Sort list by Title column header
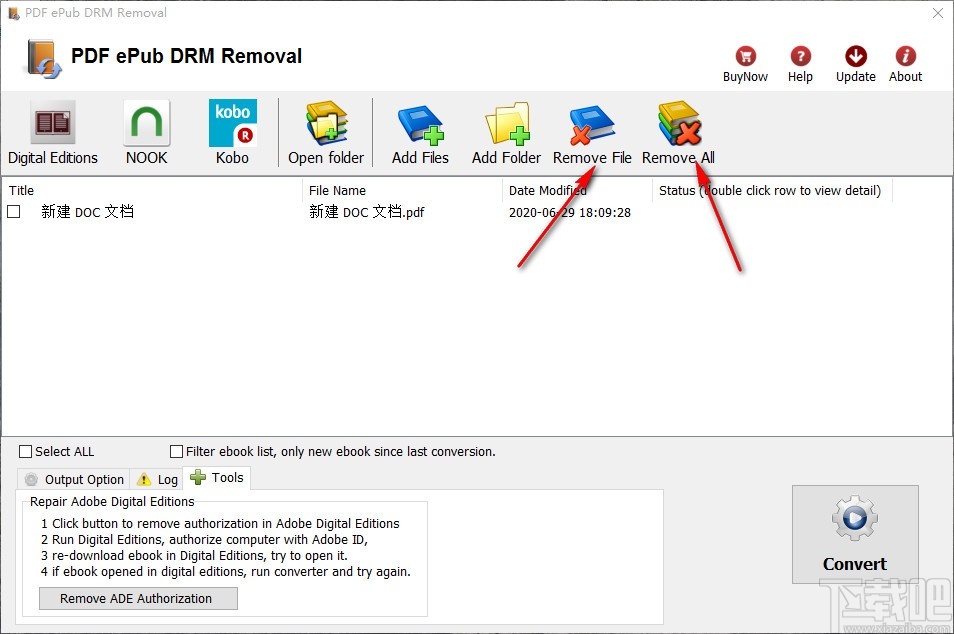The height and width of the screenshot is (634, 954). coord(152,190)
